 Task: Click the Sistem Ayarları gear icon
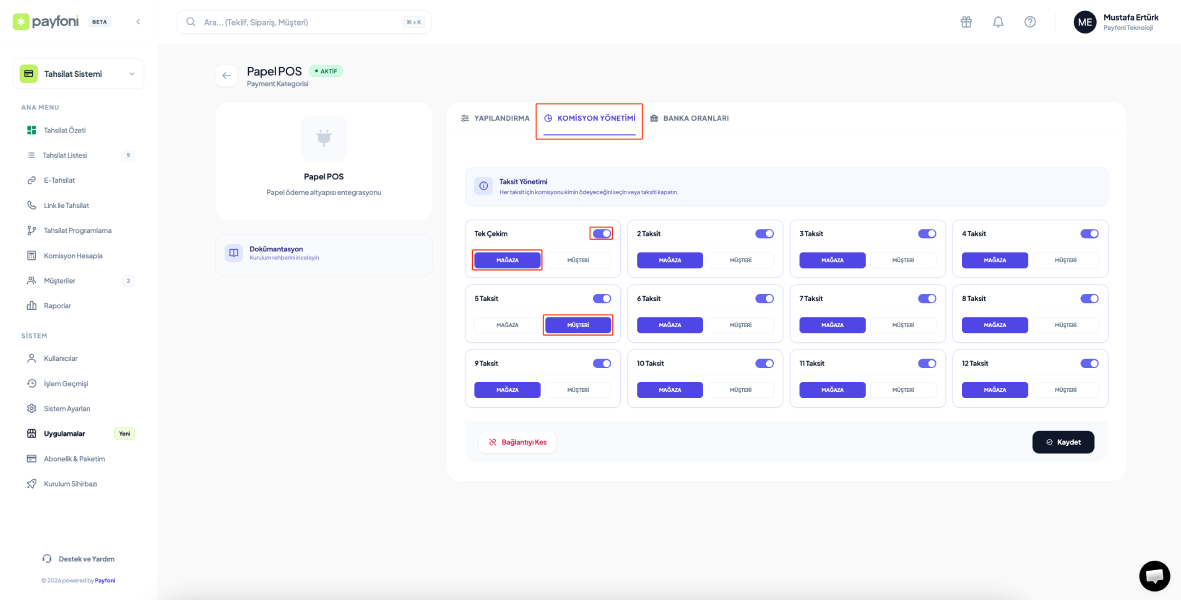32,408
